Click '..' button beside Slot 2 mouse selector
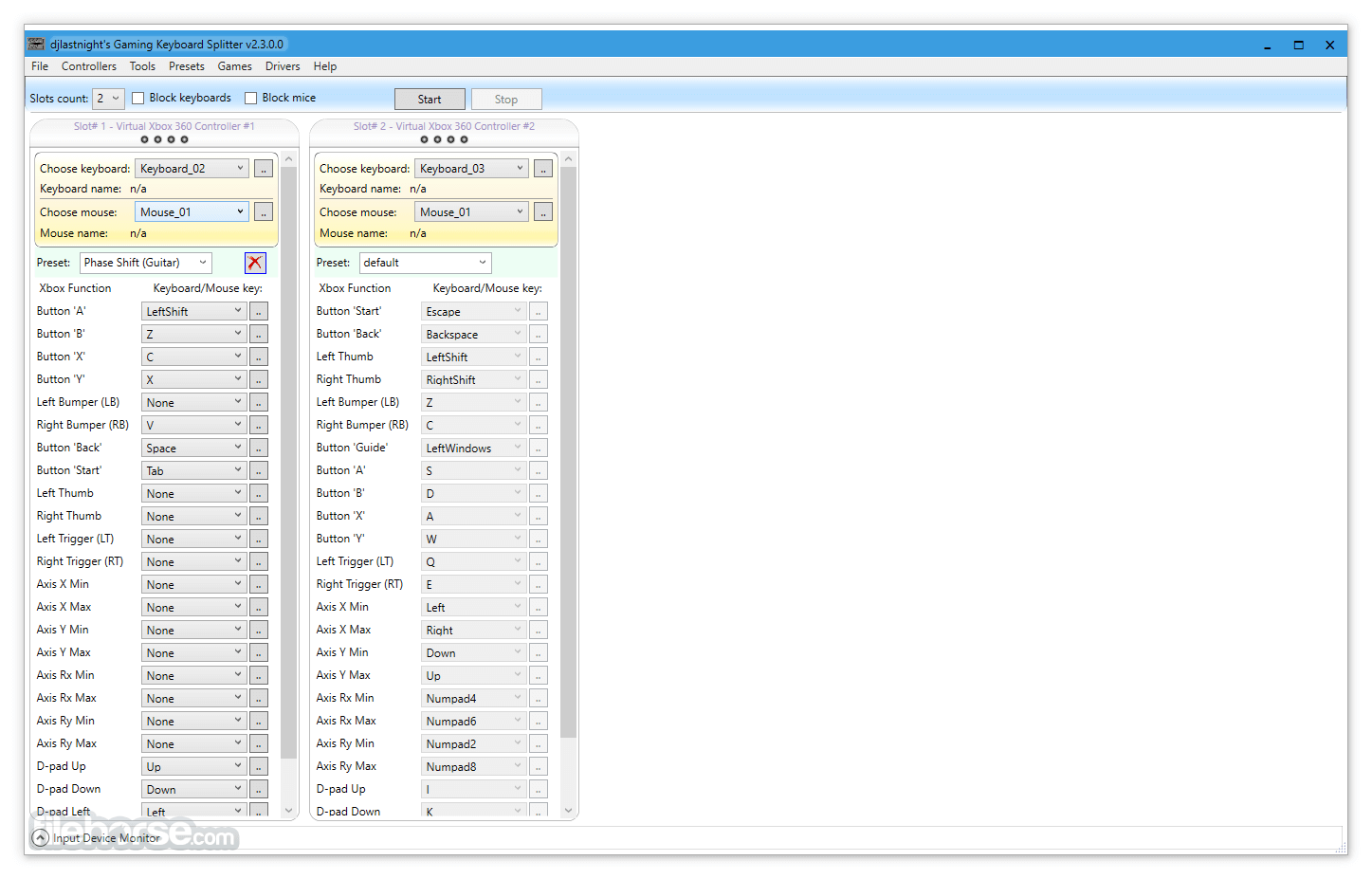 point(543,212)
